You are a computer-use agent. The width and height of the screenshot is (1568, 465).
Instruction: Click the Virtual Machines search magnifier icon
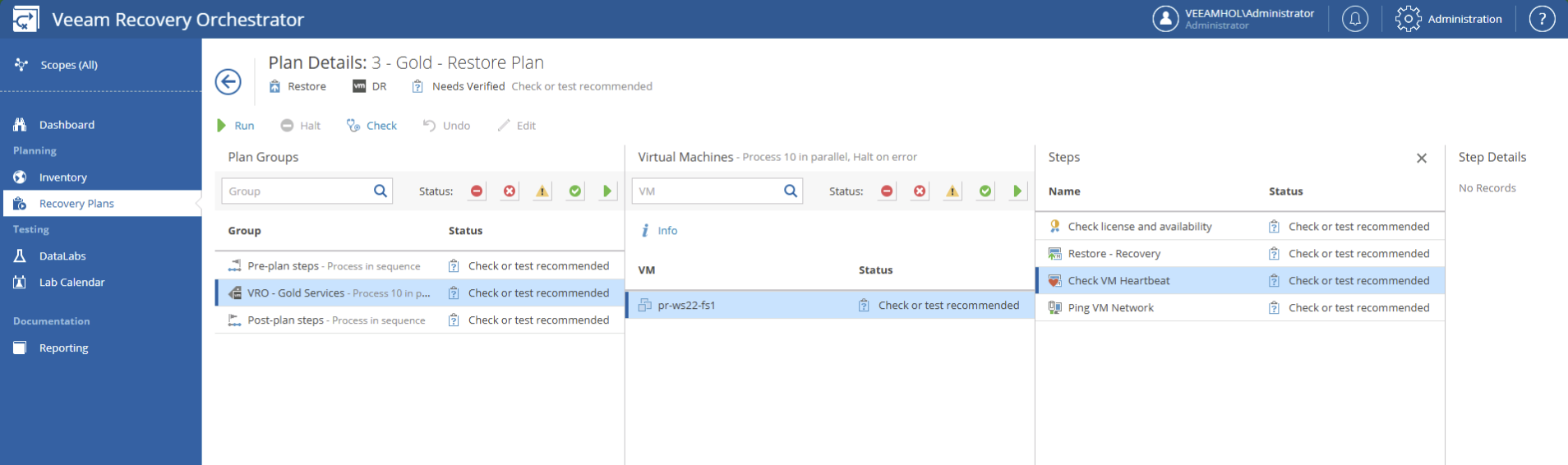point(791,191)
